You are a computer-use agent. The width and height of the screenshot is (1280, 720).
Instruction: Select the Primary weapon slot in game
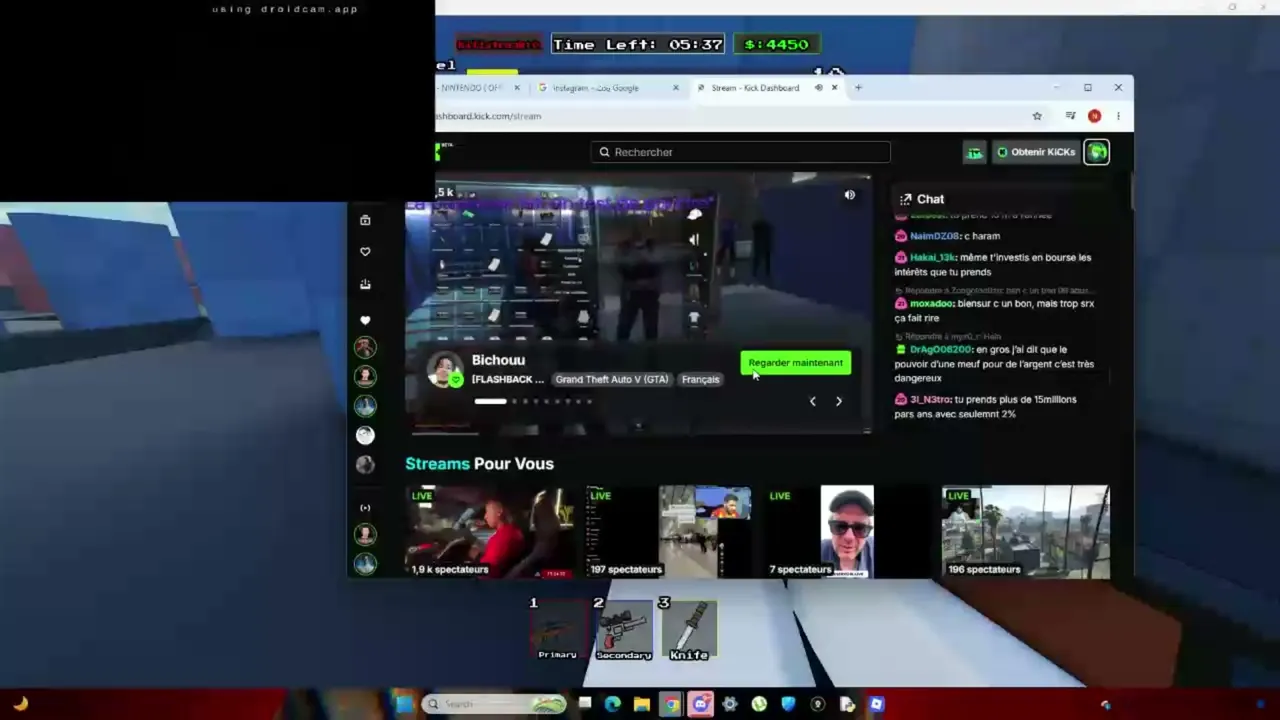[557, 630]
